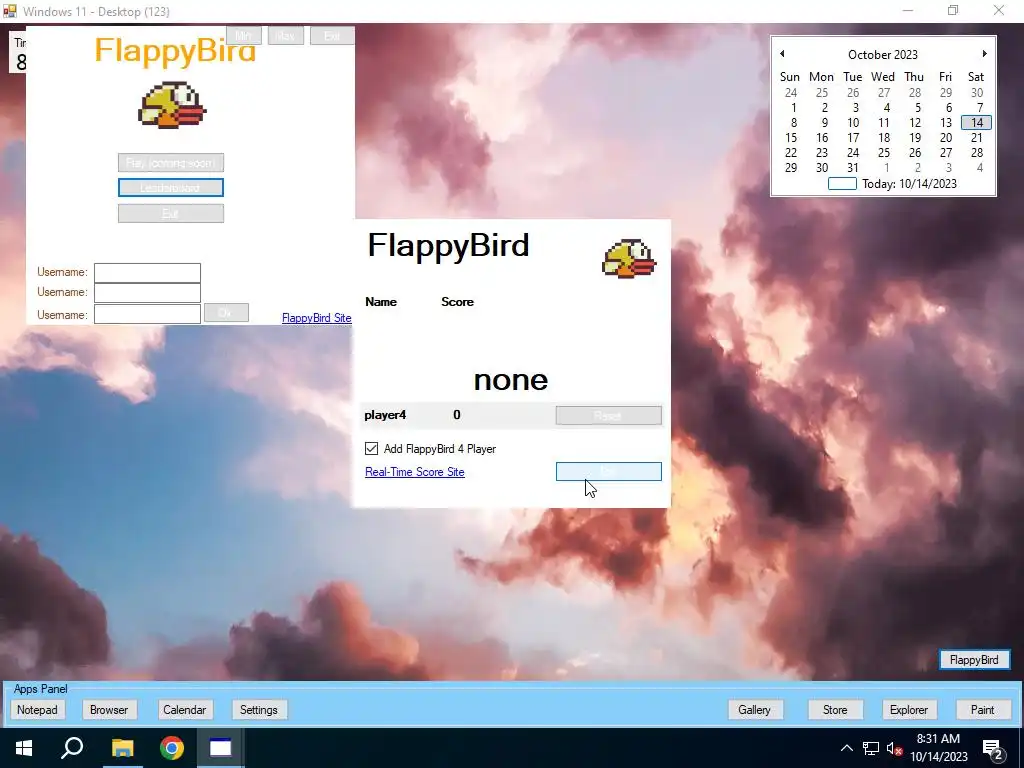Click the Play (coming soon) button
The image size is (1024, 768).
tap(171, 163)
